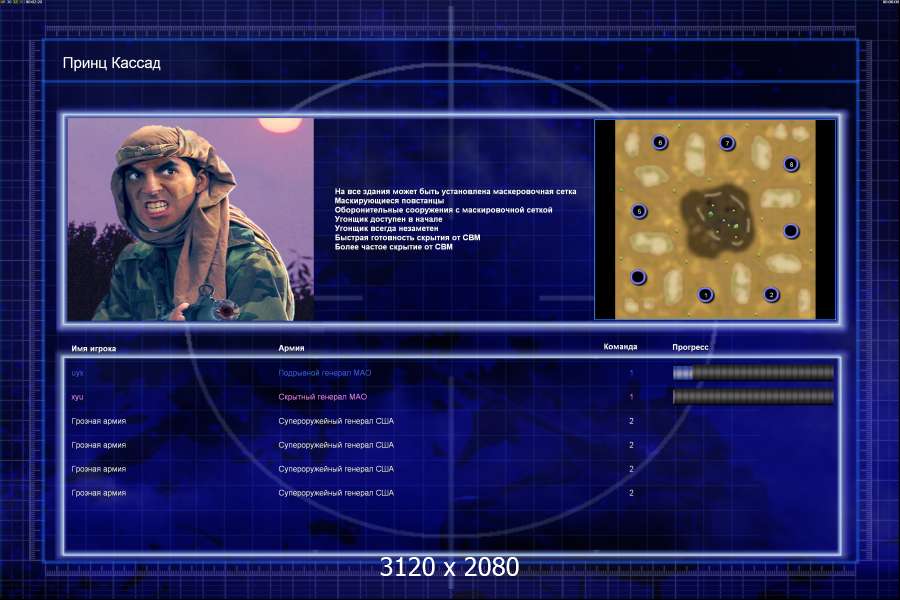Click the unnumbered start marker below marker 5
This screenshot has height=600, width=900.
click(x=638, y=278)
